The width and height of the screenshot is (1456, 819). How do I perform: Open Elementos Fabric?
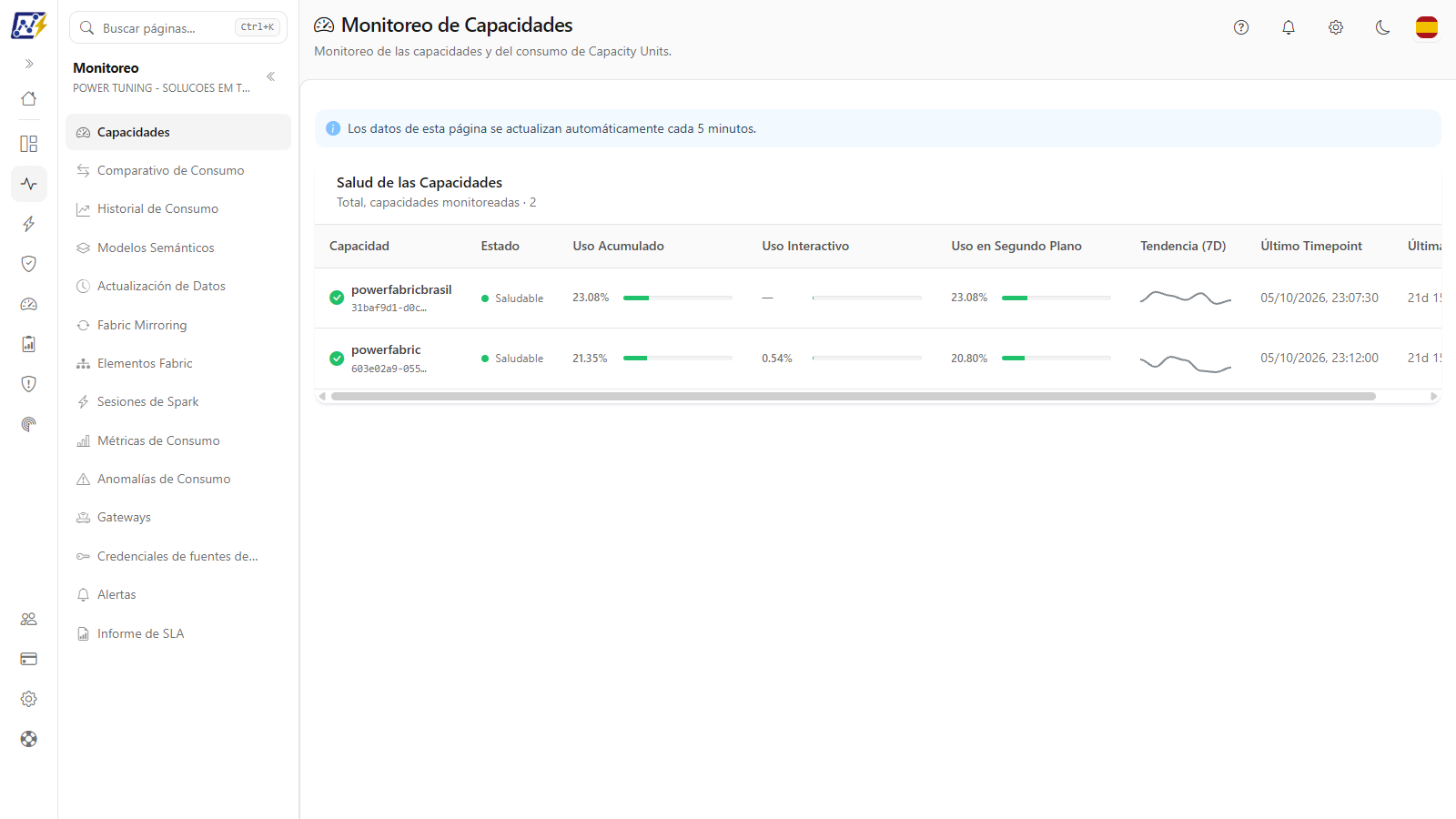[x=178, y=363]
